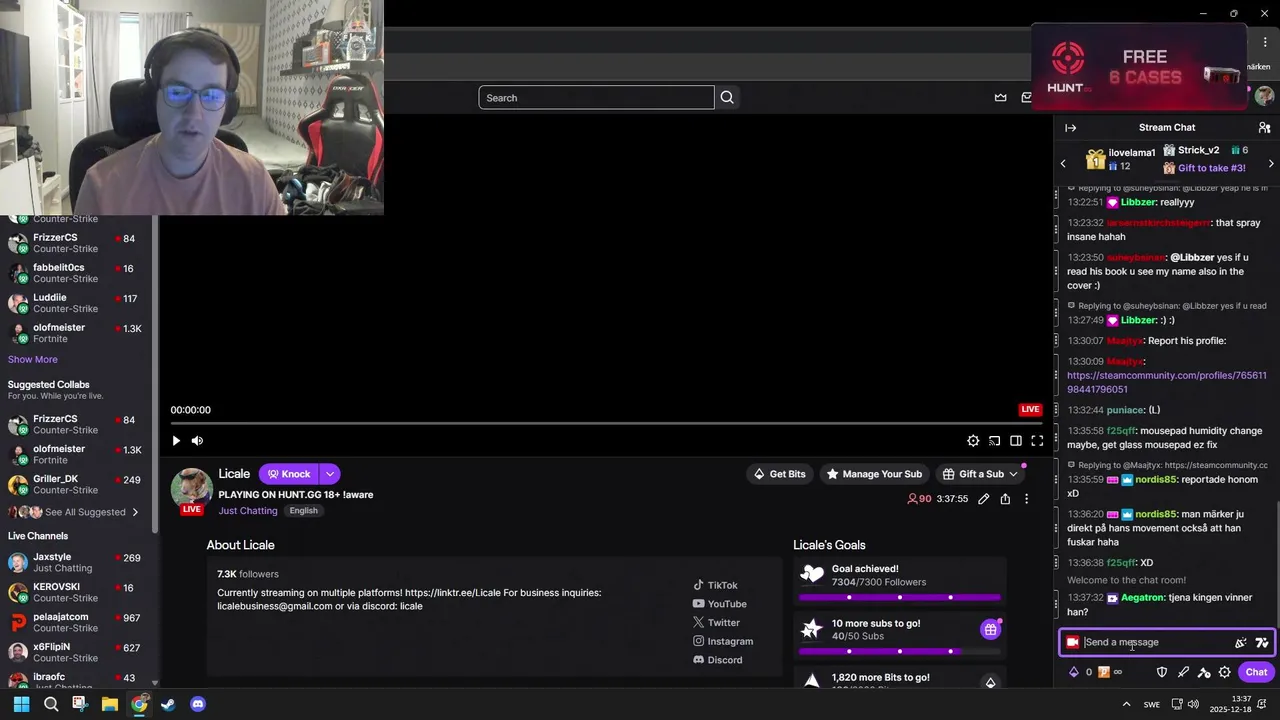Click the sword moderator tools icon
This screenshot has width=1280, height=720.
coord(1183,672)
